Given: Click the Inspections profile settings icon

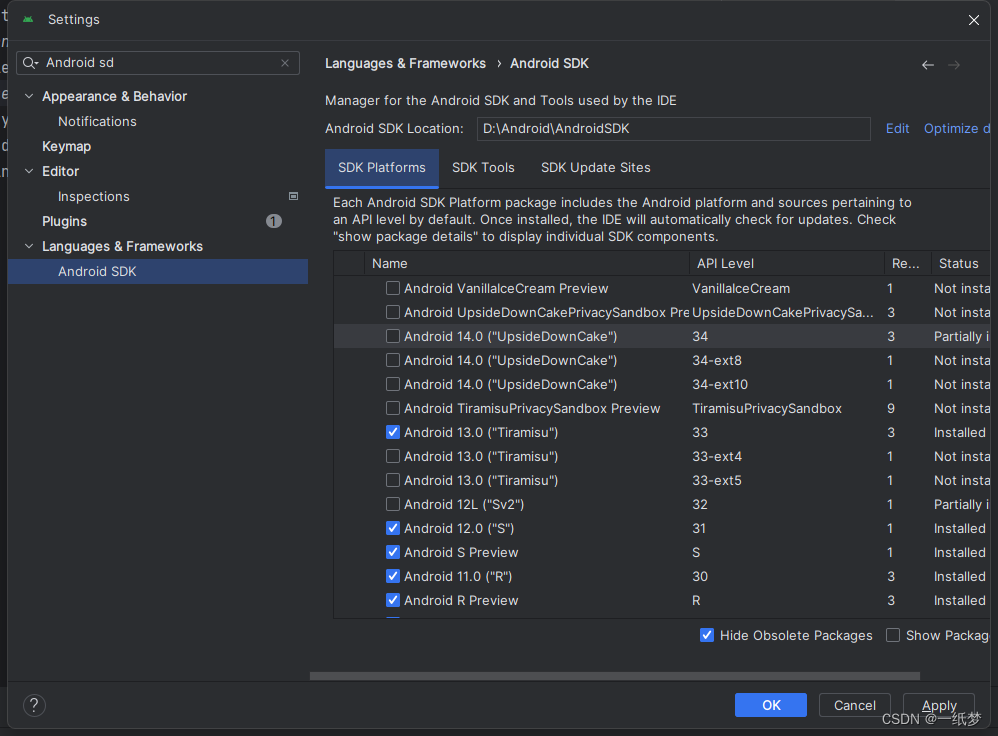Looking at the screenshot, I should click(x=293, y=196).
